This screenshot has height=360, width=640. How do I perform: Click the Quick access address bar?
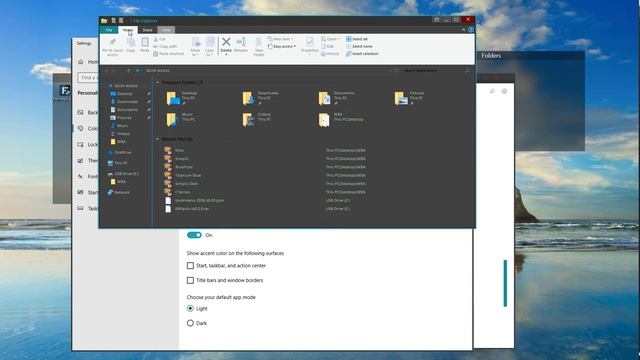tap(265, 71)
